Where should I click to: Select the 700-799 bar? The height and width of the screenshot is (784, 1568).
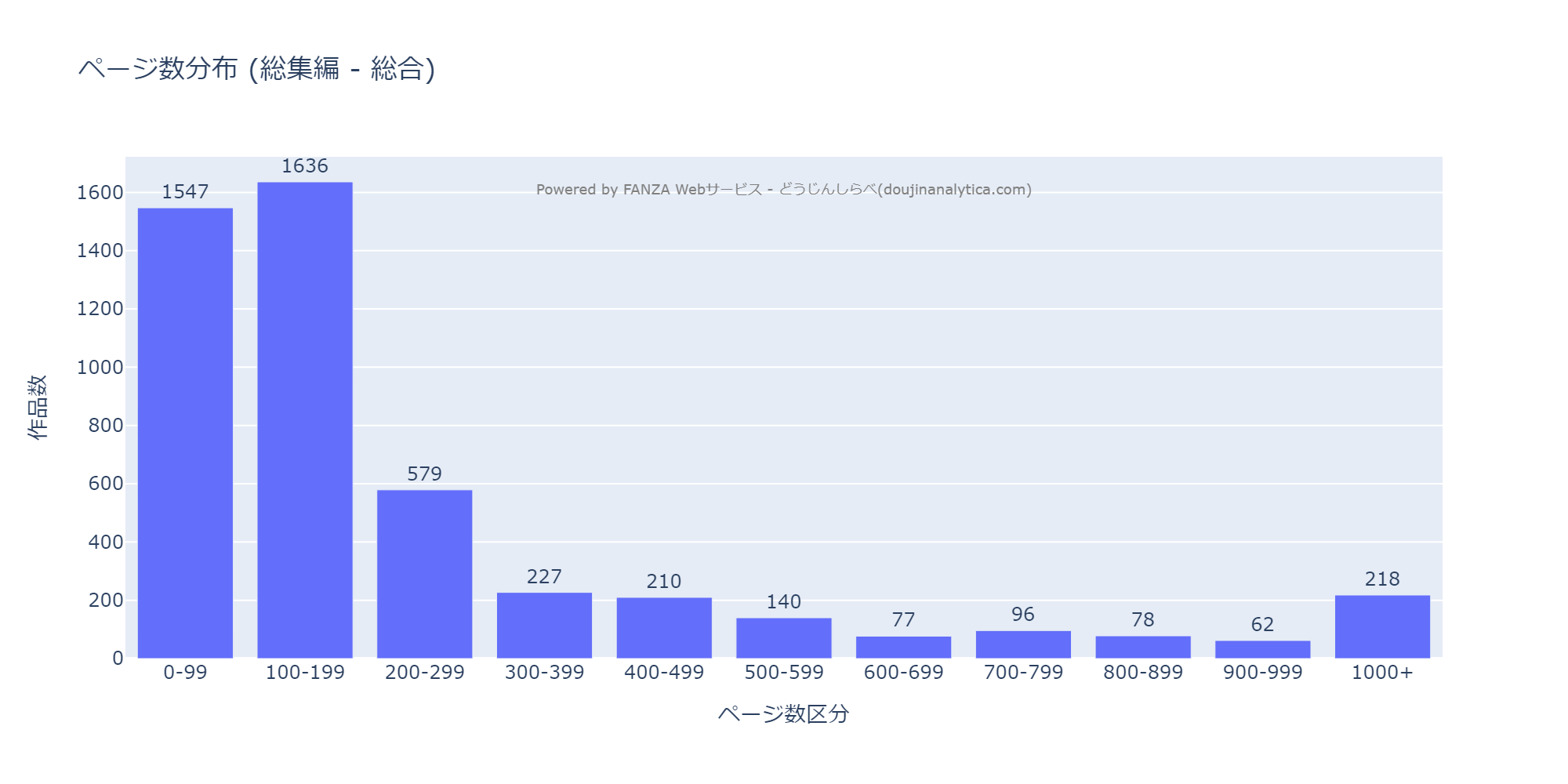(1023, 644)
